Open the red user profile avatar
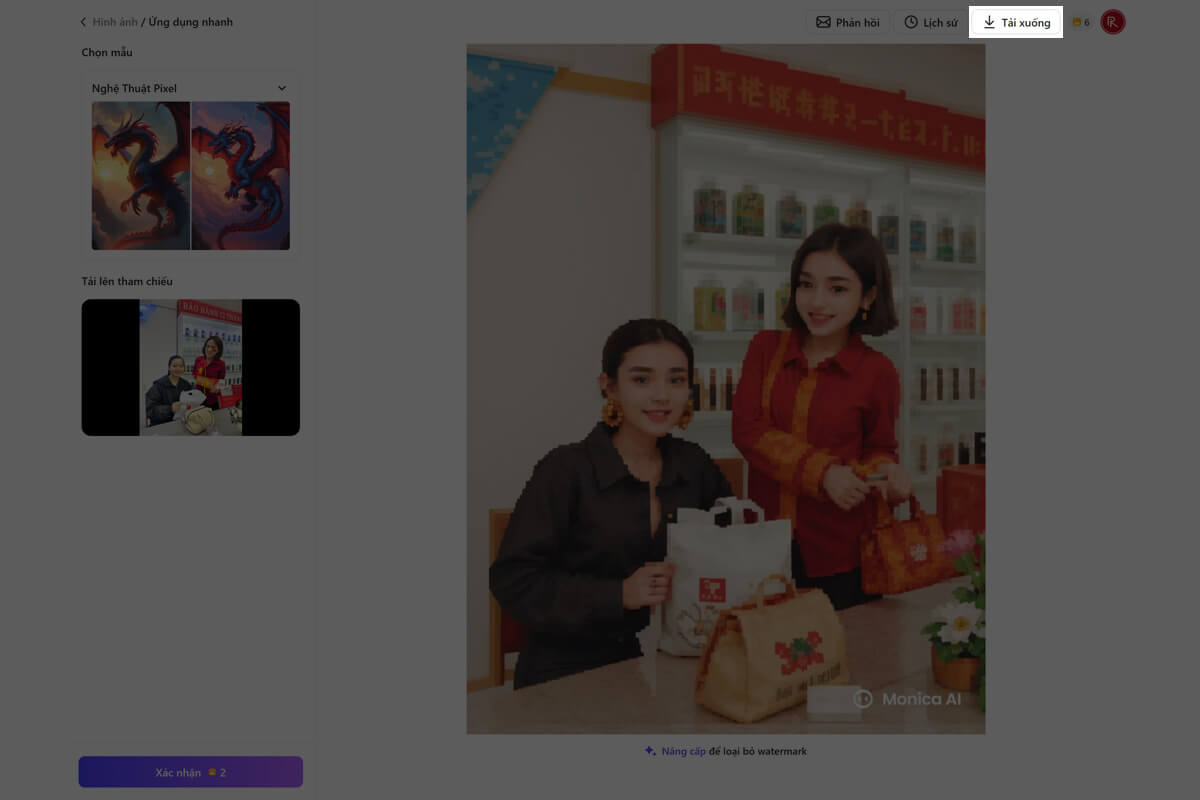The image size is (1200, 800). point(1112,22)
